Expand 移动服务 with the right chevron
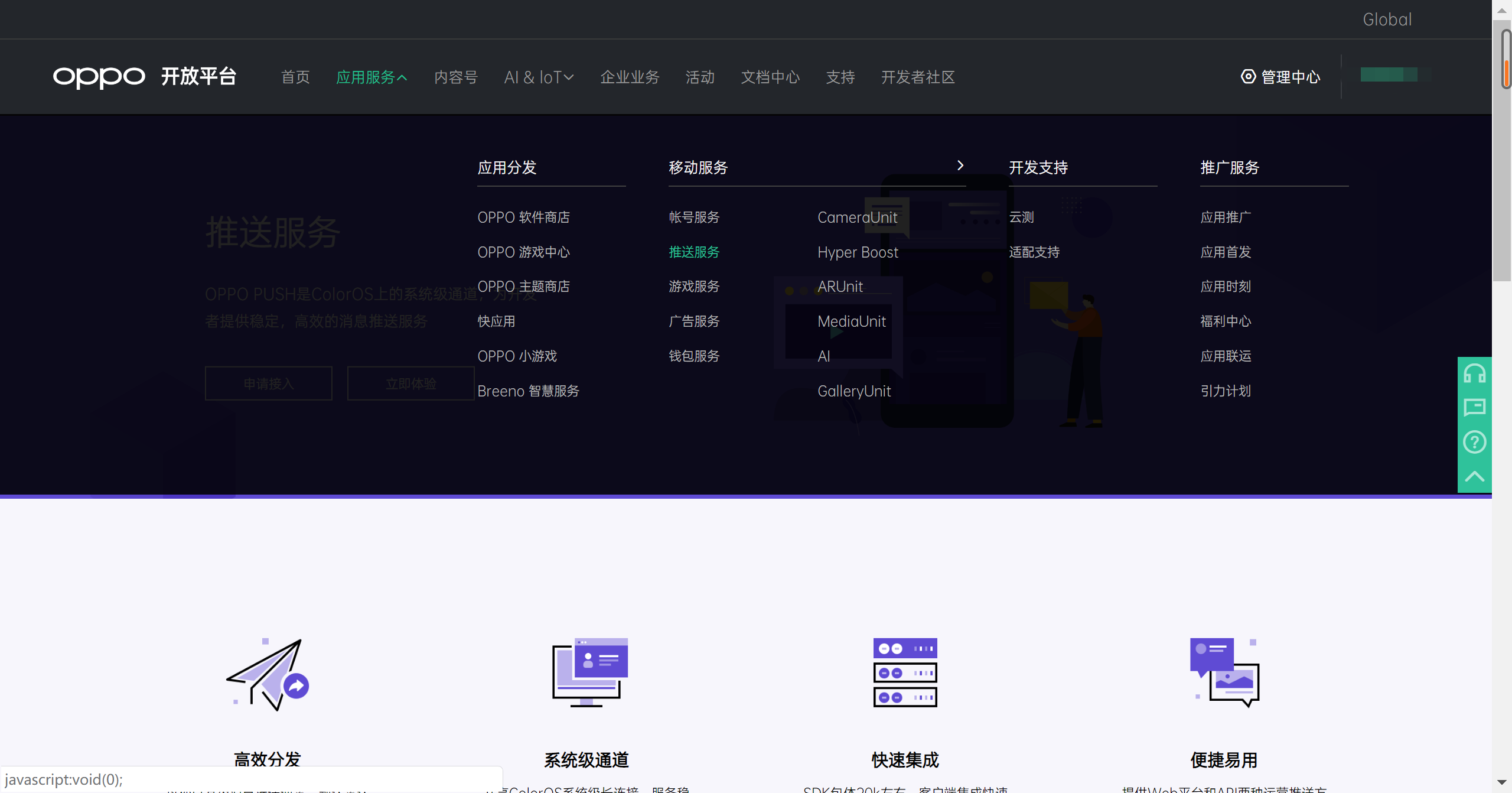This screenshot has width=1512, height=793. click(x=960, y=166)
